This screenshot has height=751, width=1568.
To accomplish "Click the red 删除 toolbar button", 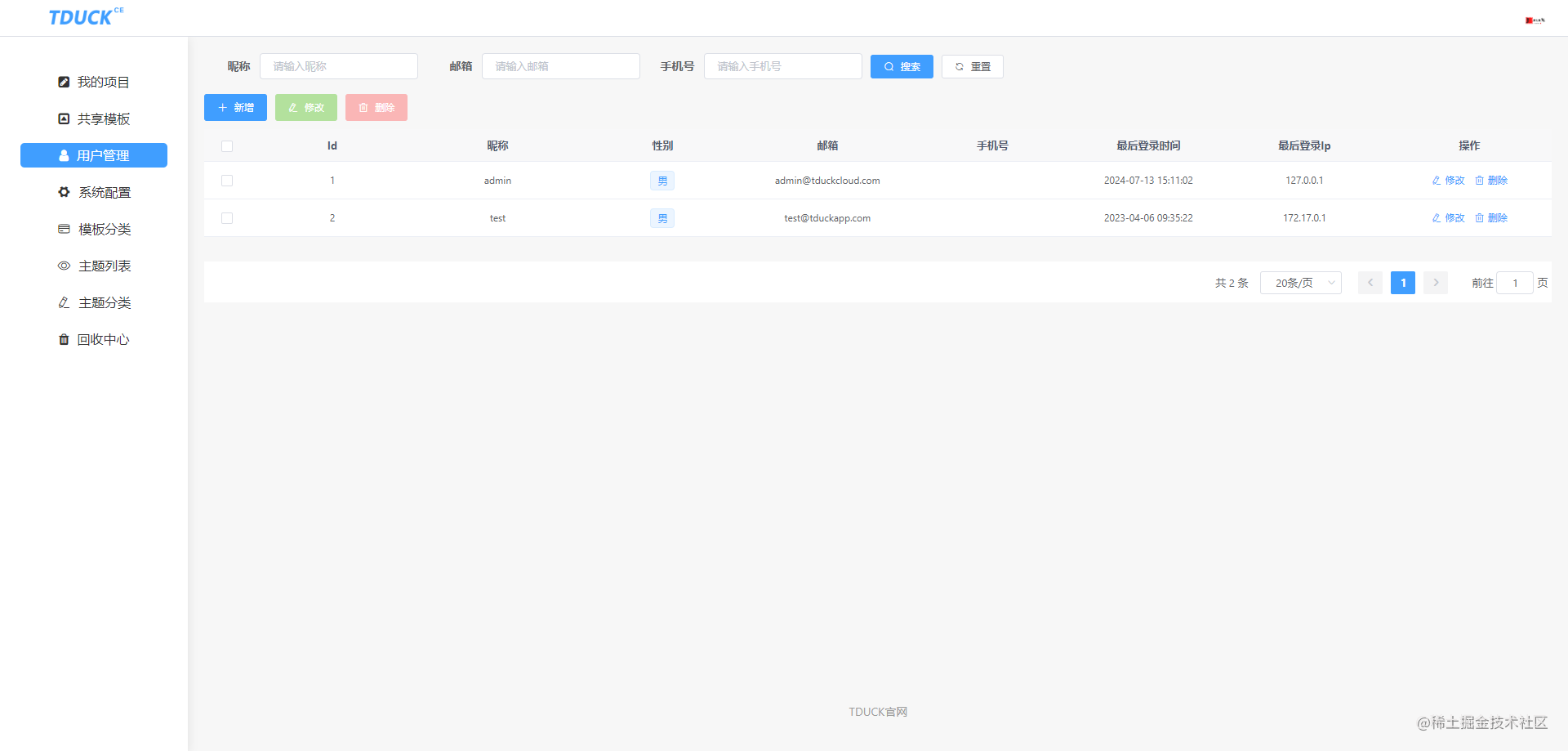I will pos(376,107).
